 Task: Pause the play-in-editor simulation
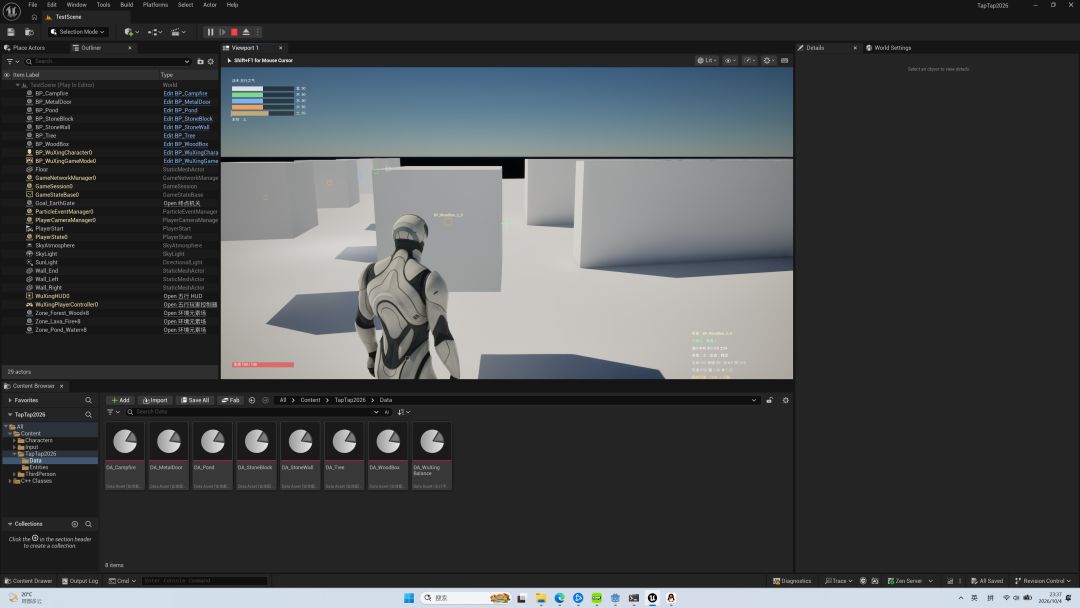pyautogui.click(x=211, y=32)
